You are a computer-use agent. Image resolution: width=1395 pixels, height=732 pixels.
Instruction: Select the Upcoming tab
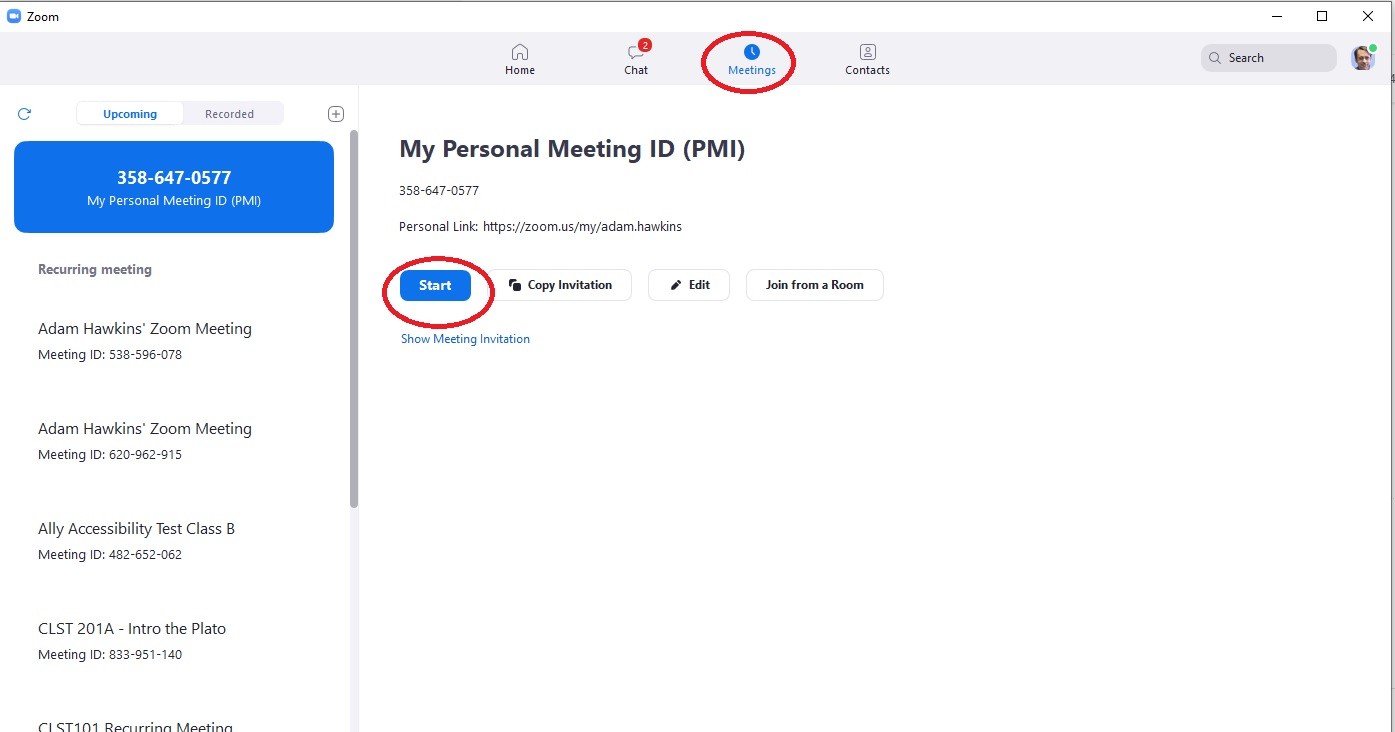(x=130, y=114)
